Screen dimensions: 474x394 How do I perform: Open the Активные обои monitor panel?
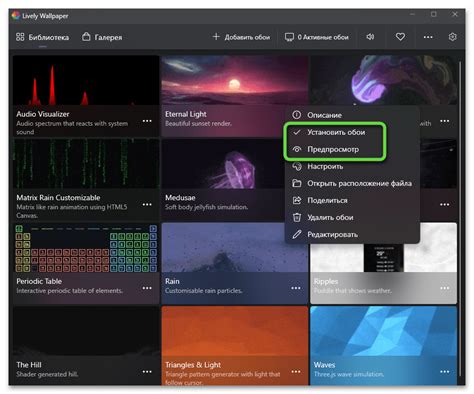(317, 37)
